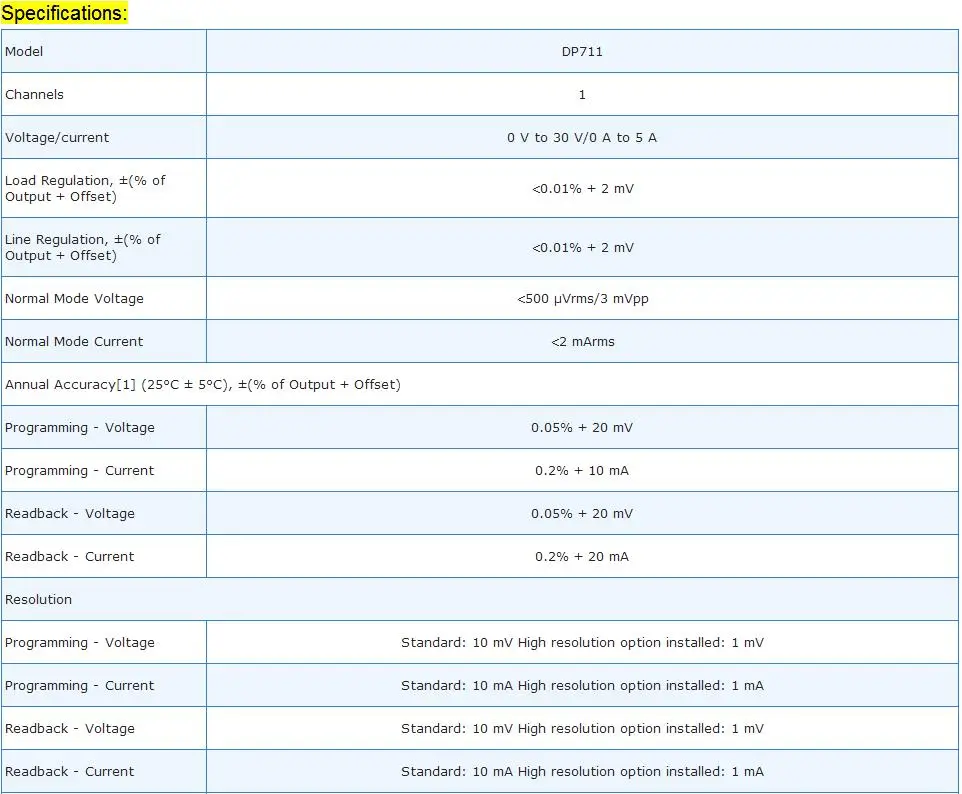This screenshot has height=794, width=962.
Task: Select the Normal Mode Voltage label
Action: click(74, 299)
